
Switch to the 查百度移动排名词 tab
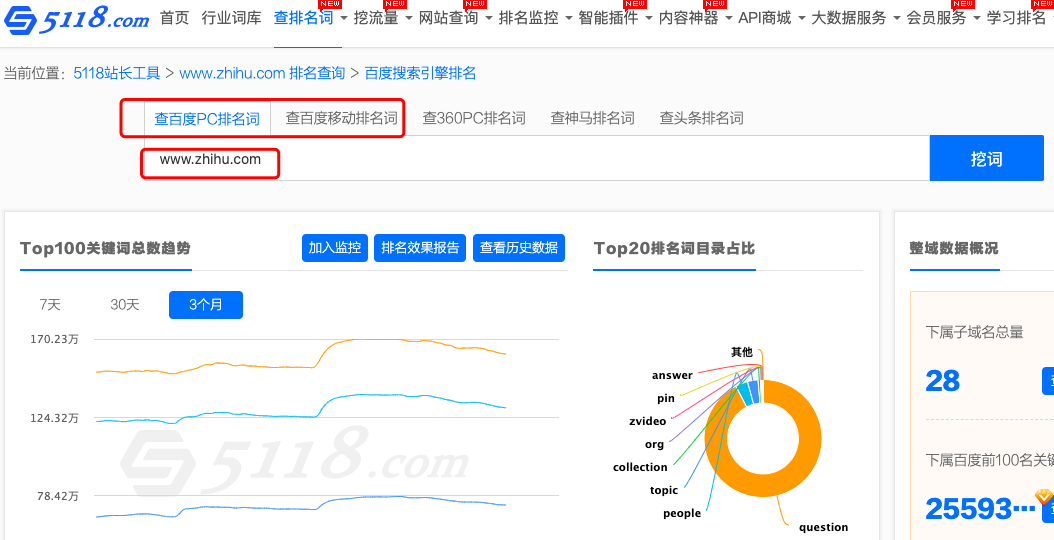tap(341, 119)
